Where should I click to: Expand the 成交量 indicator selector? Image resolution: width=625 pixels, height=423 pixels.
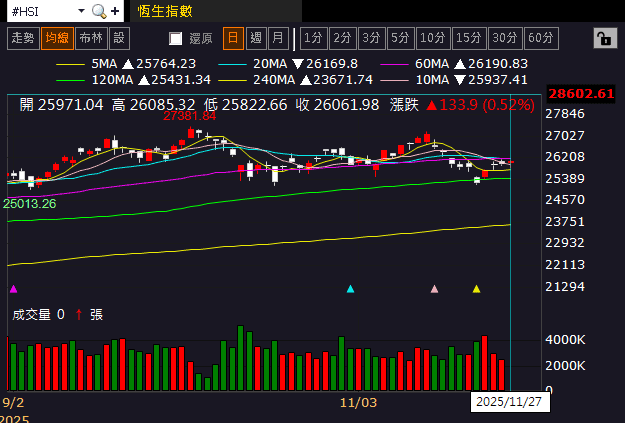[30, 314]
